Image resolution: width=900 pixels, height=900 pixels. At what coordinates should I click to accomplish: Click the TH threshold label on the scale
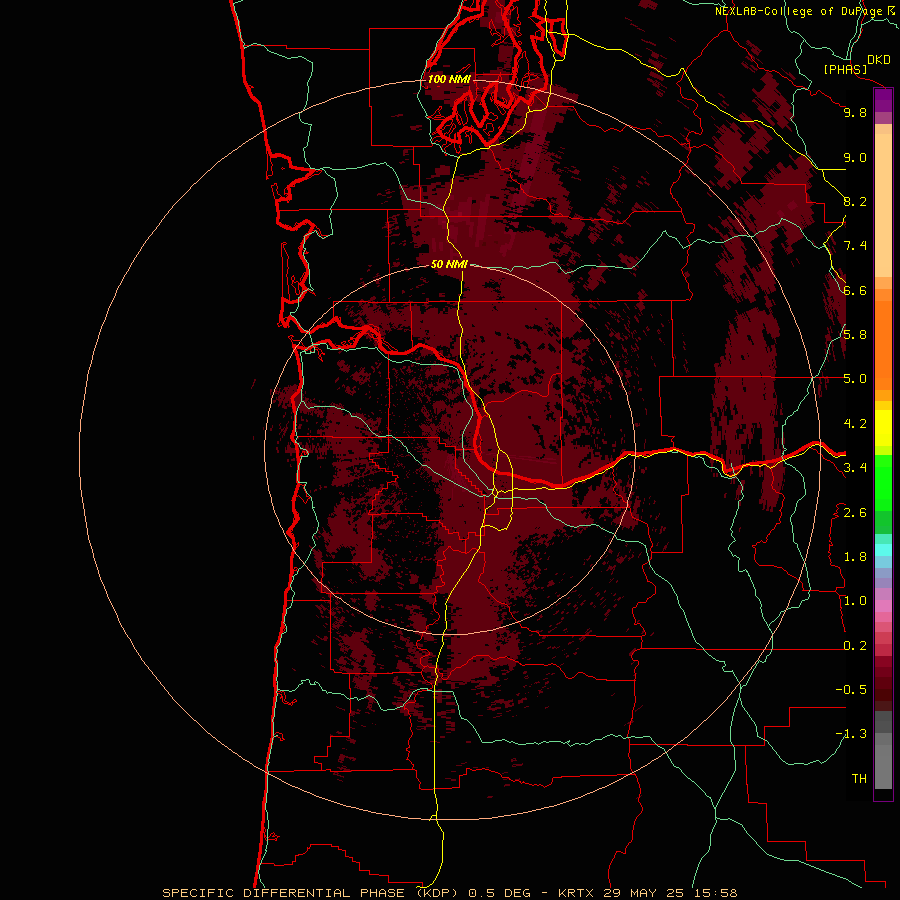pos(859,779)
